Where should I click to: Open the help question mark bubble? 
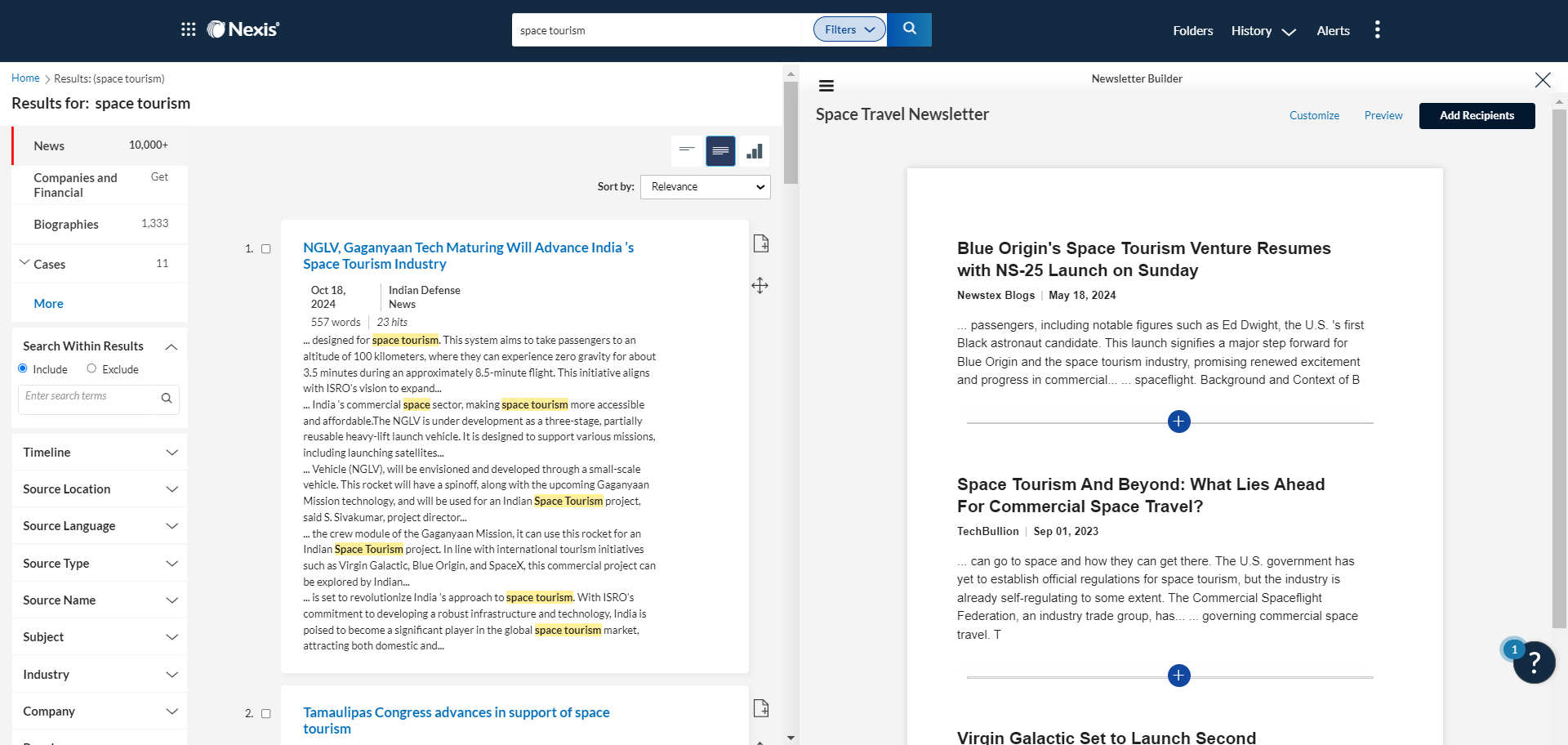tap(1534, 662)
